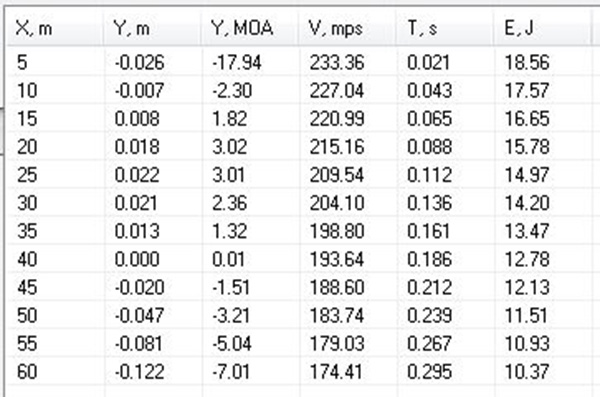Click the velocity value 209.54
The height and width of the screenshot is (397, 600).
[x=337, y=175]
